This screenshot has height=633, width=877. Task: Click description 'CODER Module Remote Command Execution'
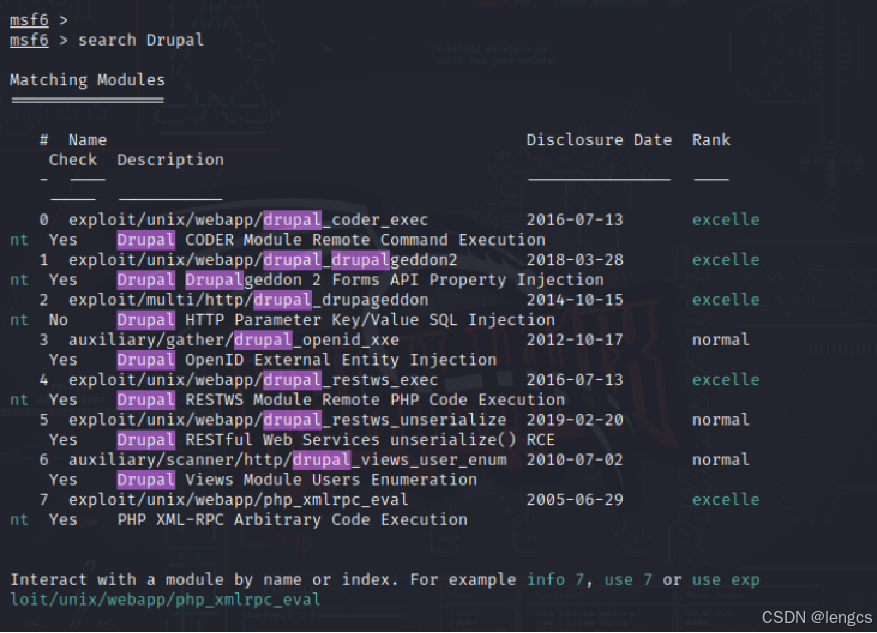click(365, 240)
